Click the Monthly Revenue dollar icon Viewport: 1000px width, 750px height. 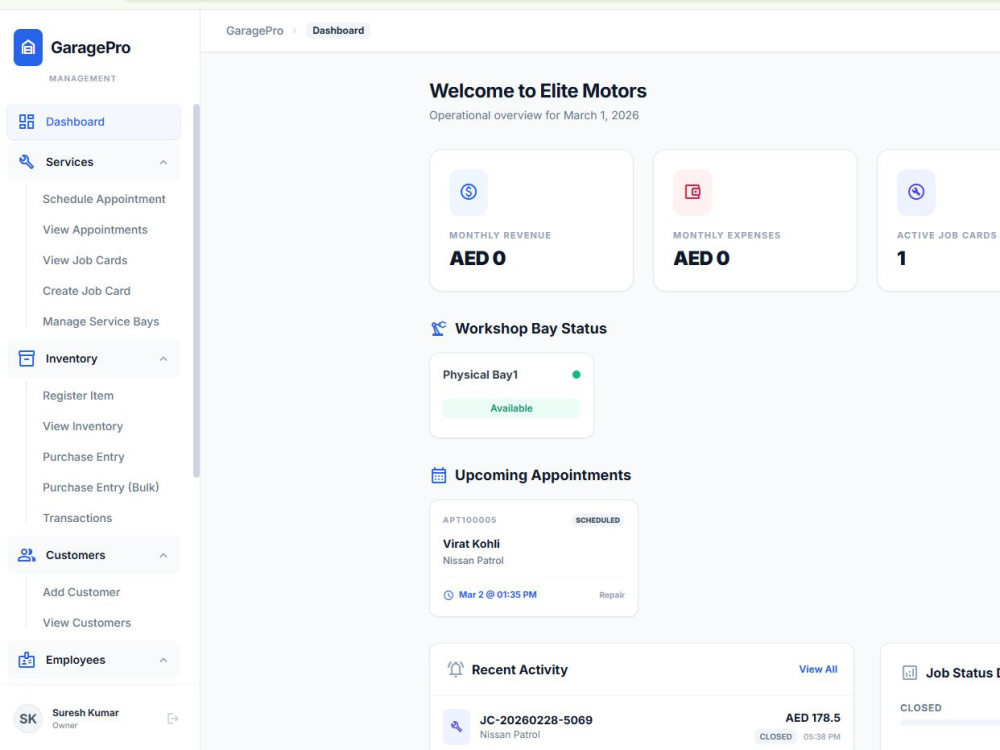(x=469, y=191)
